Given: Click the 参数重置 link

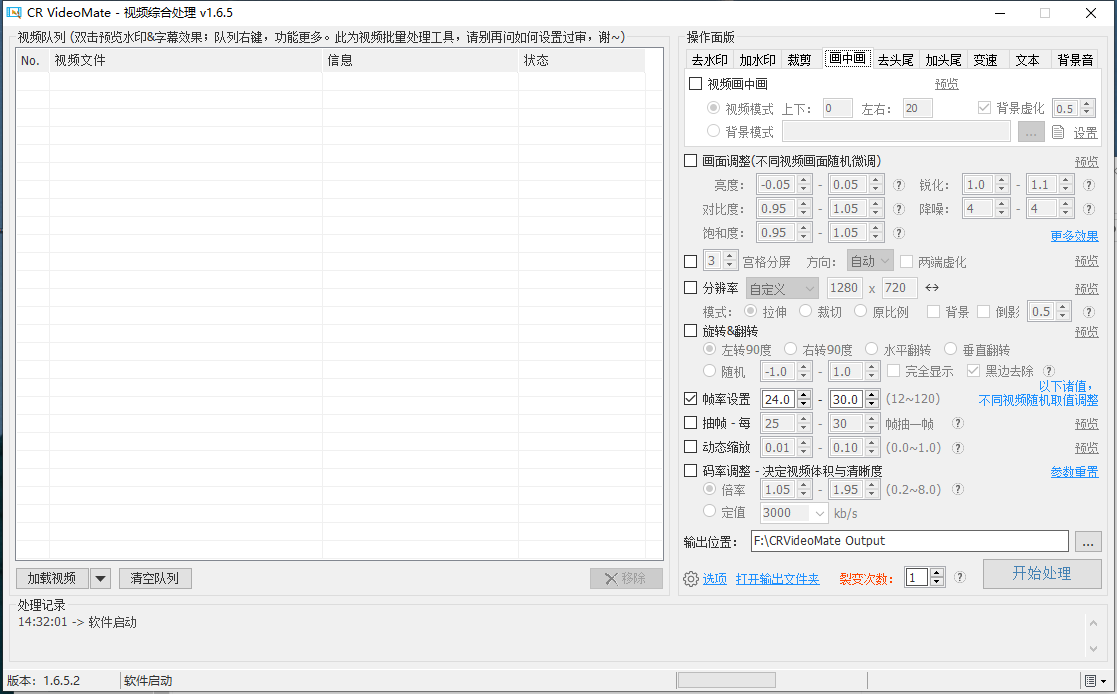Looking at the screenshot, I should pos(1074,472).
